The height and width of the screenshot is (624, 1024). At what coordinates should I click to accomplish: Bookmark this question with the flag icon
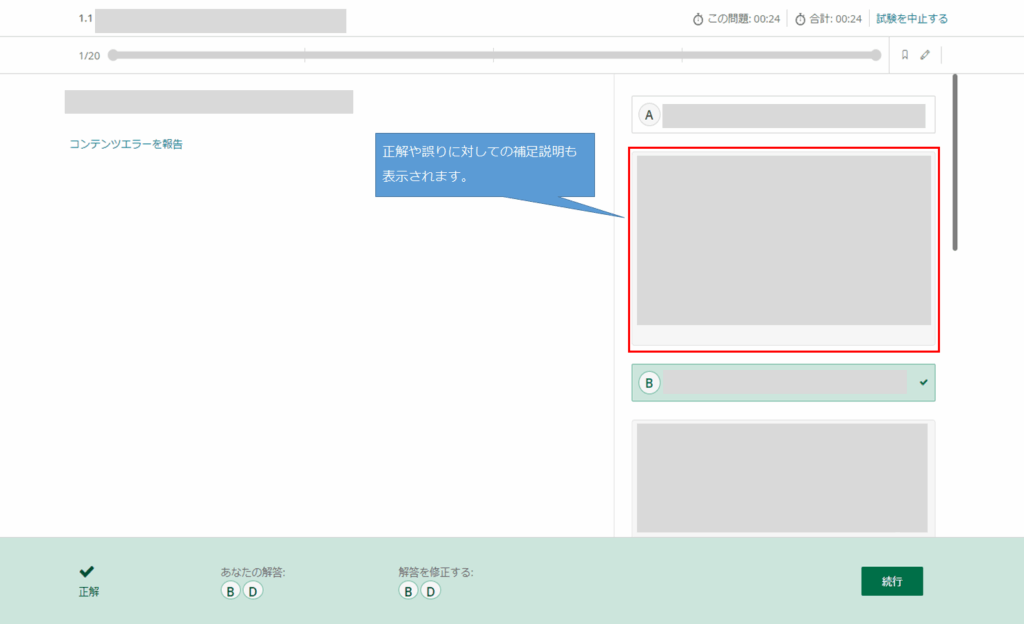click(904, 55)
